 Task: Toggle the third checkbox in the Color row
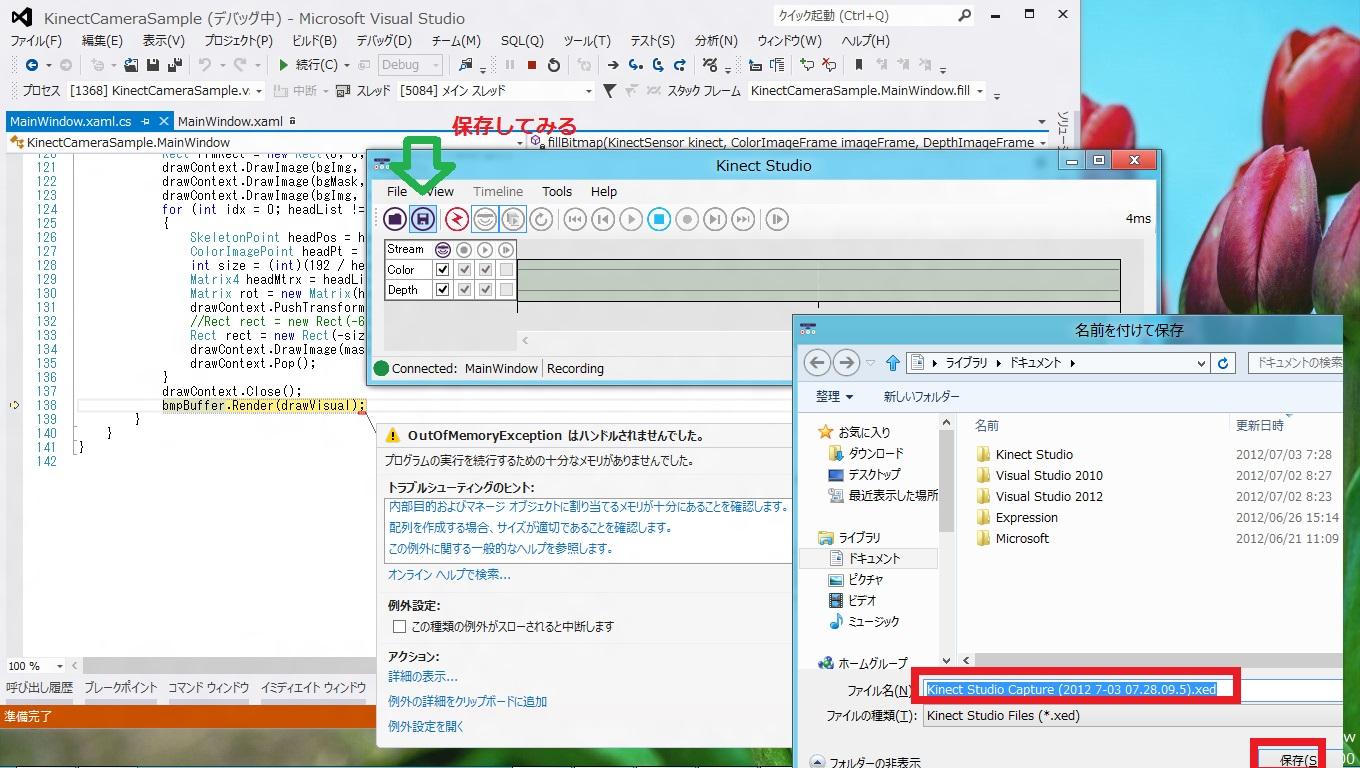[485, 270]
